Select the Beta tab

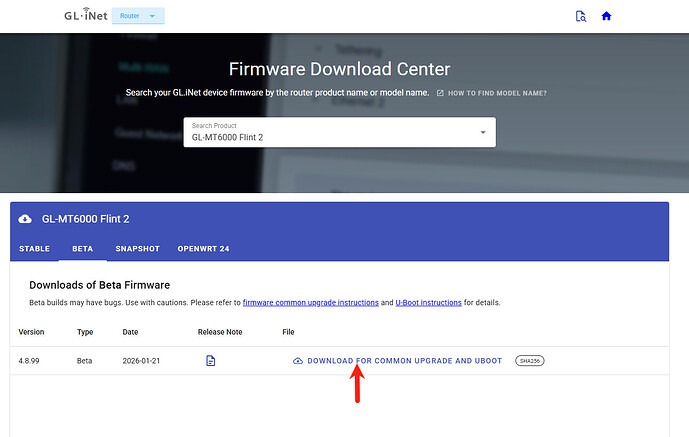click(x=83, y=249)
